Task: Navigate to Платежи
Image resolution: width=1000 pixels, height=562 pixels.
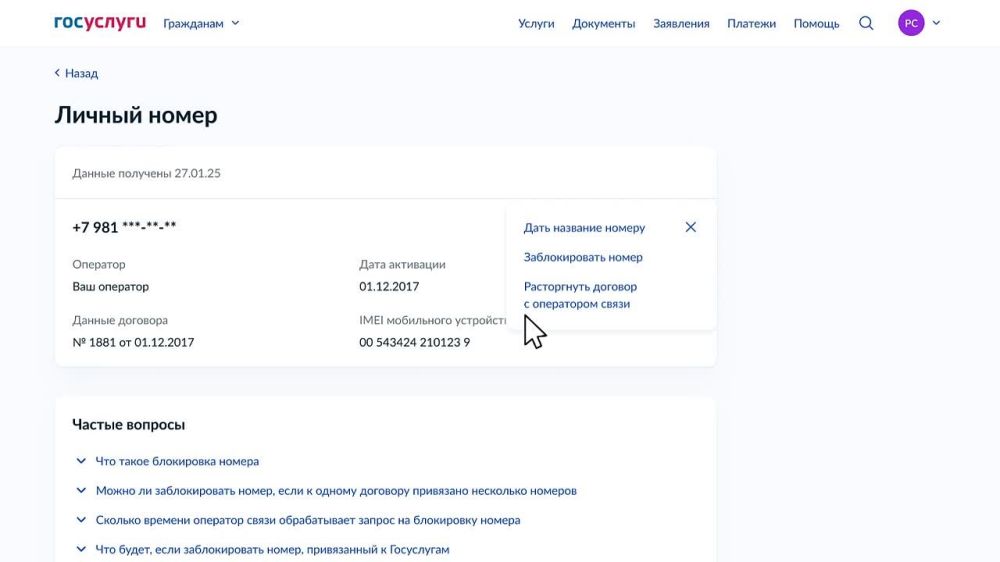Action: coord(751,23)
